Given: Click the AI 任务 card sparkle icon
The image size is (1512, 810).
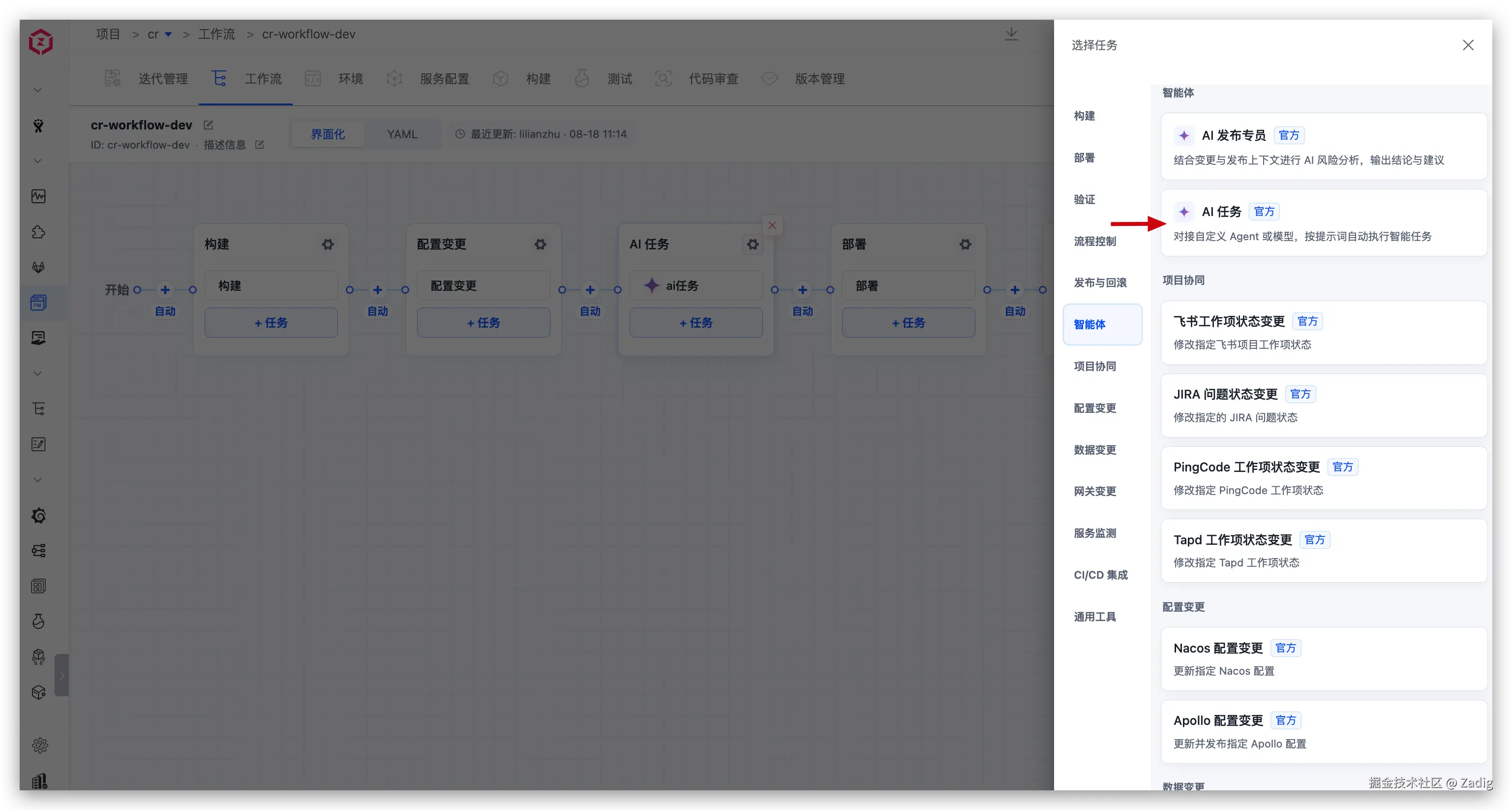Looking at the screenshot, I should (1184, 212).
